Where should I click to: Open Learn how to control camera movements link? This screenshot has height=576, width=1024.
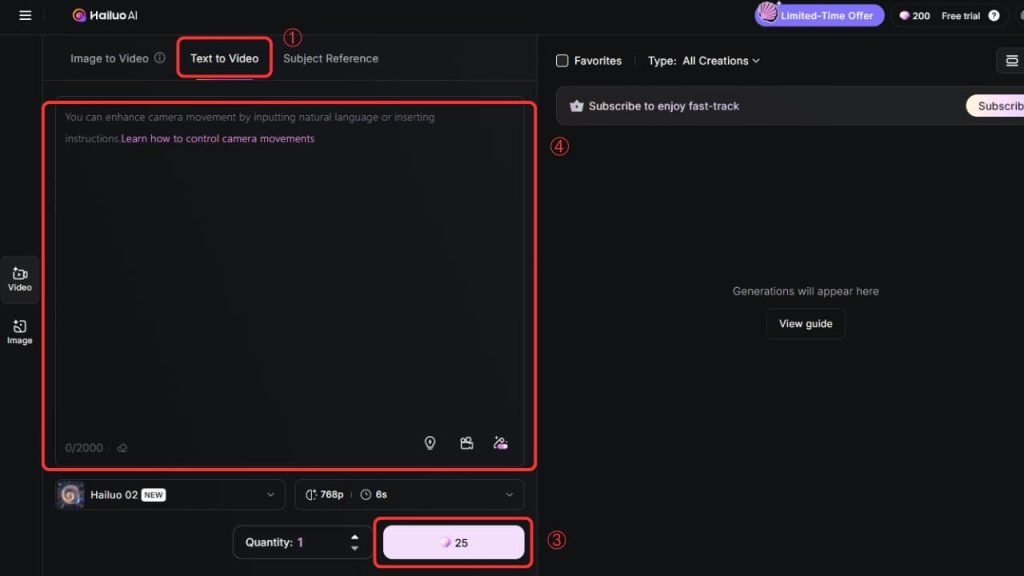tap(218, 139)
